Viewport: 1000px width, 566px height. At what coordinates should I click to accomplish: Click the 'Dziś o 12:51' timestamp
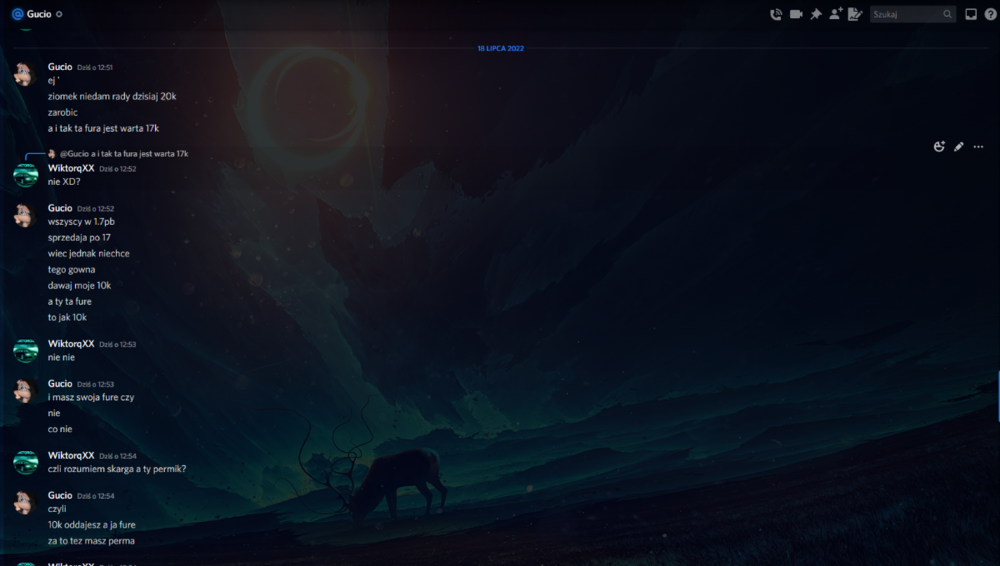[95, 67]
